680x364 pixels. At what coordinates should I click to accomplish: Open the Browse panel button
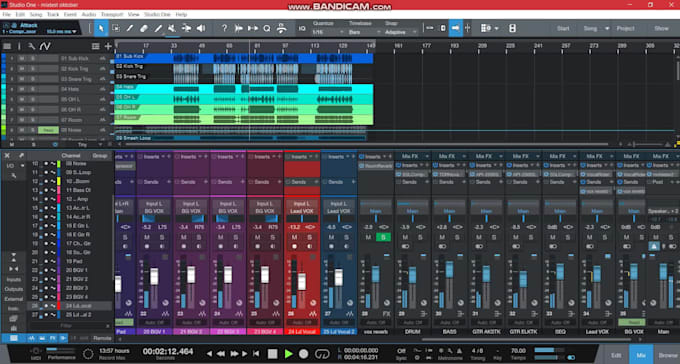coord(667,355)
